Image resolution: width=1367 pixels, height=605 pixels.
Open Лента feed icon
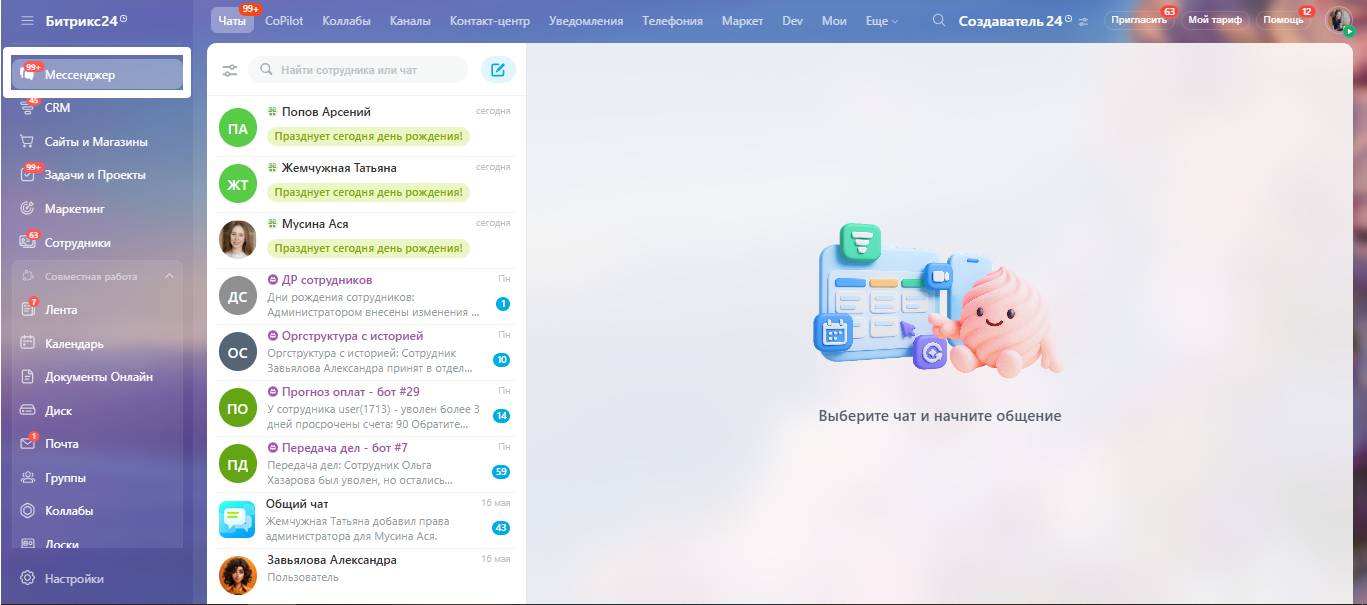click(28, 310)
